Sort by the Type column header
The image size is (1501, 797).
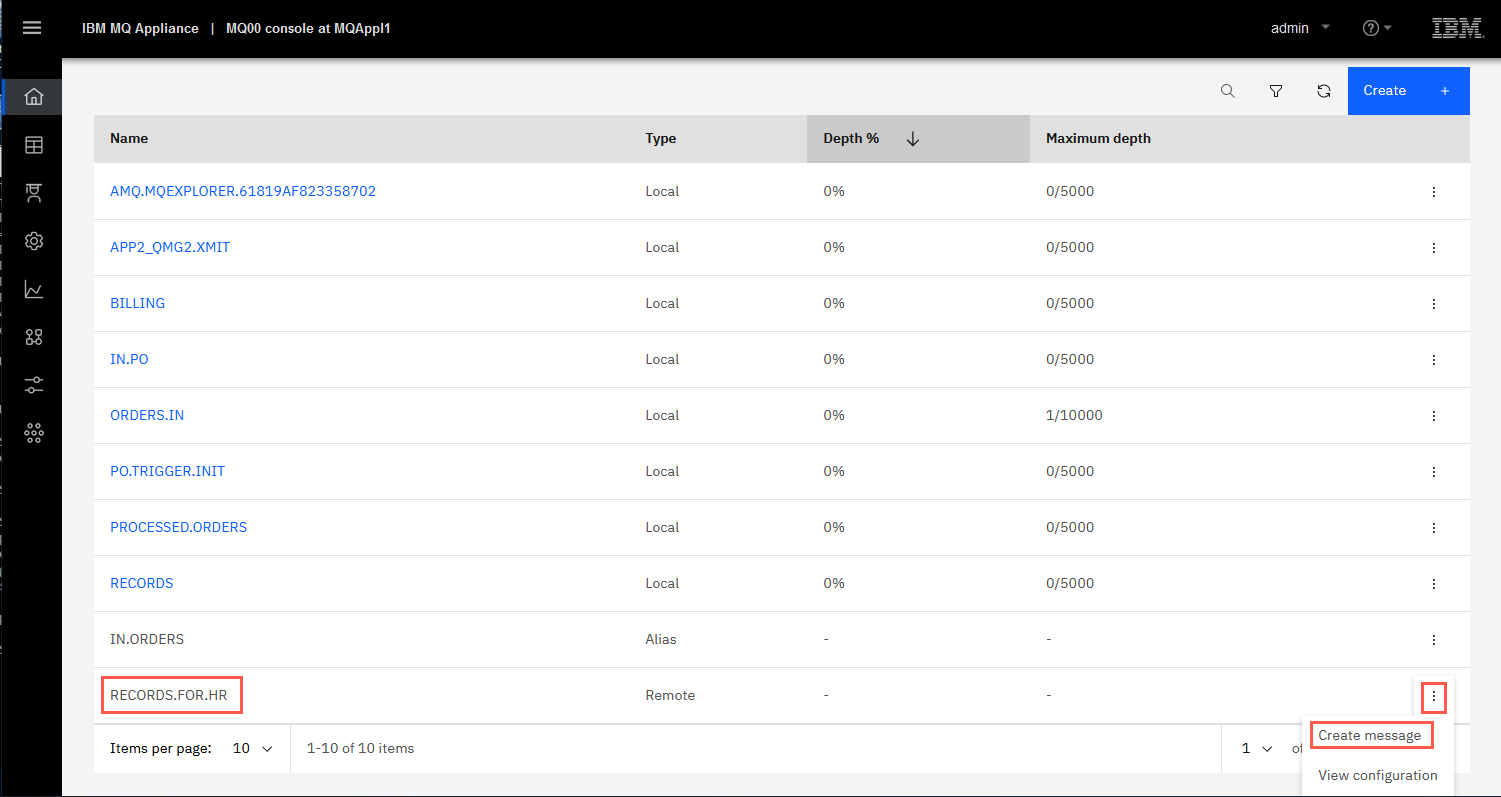point(661,139)
